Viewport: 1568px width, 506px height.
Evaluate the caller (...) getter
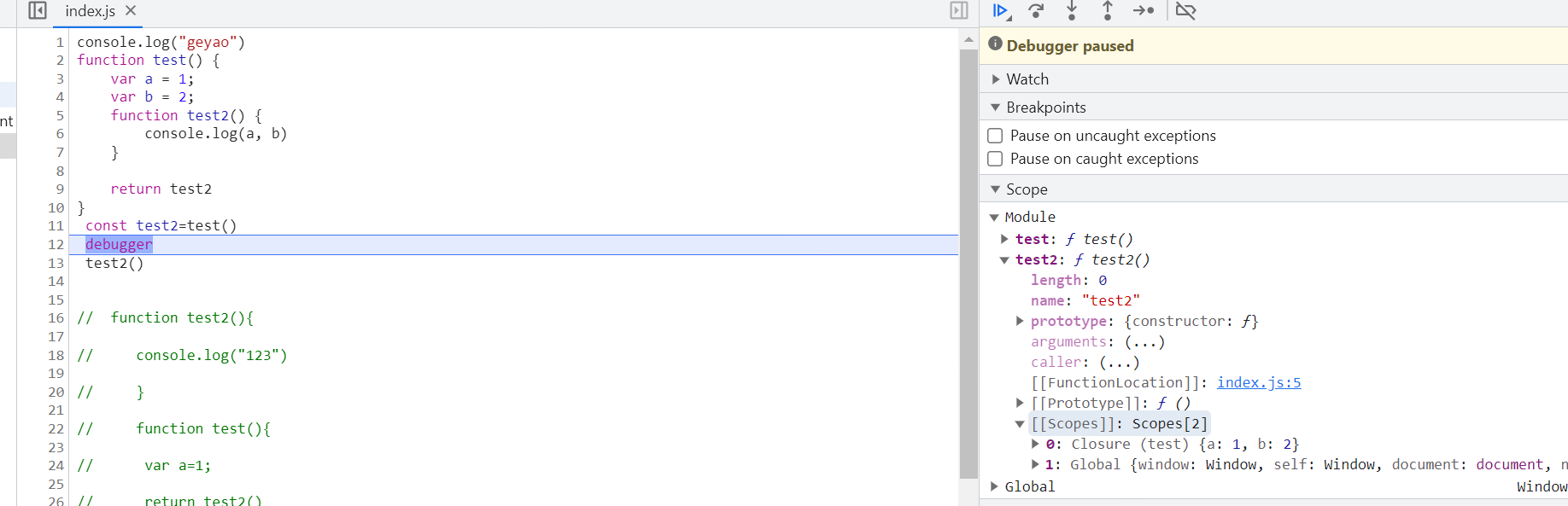1119,363
